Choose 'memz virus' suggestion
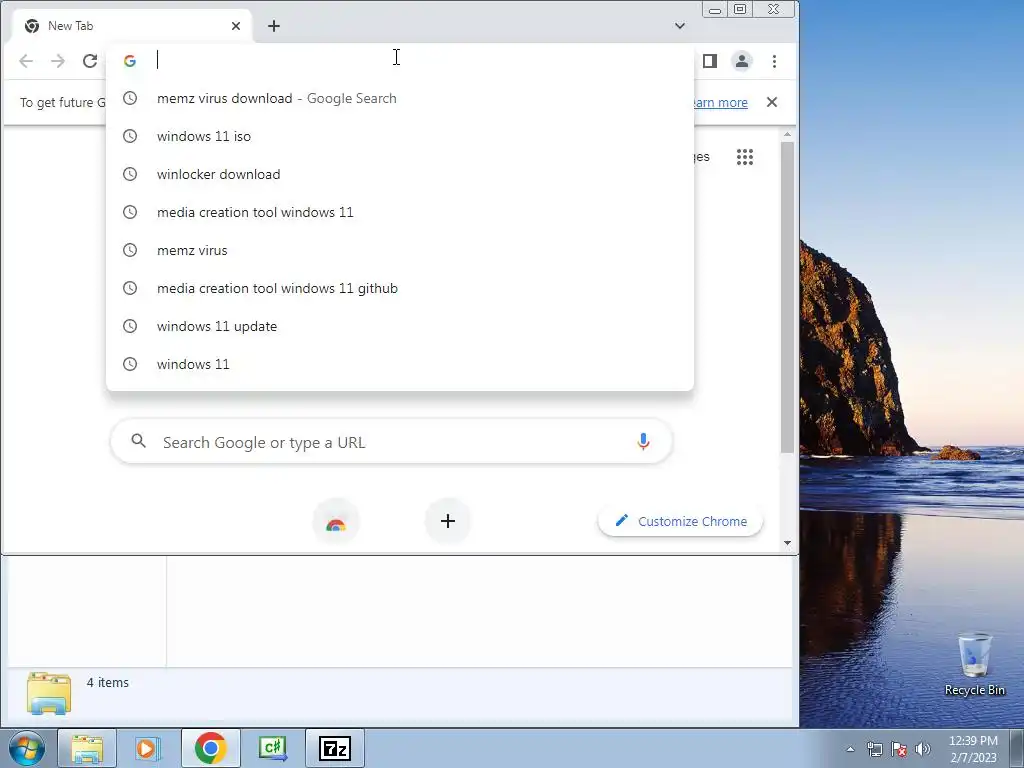The height and width of the screenshot is (768, 1024). click(400, 249)
